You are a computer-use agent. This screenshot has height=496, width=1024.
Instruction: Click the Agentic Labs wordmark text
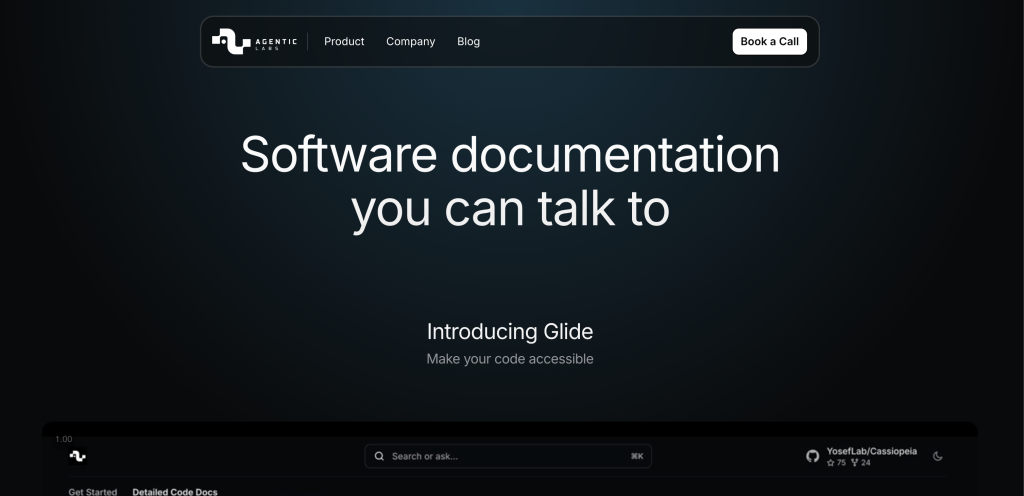[275, 41]
